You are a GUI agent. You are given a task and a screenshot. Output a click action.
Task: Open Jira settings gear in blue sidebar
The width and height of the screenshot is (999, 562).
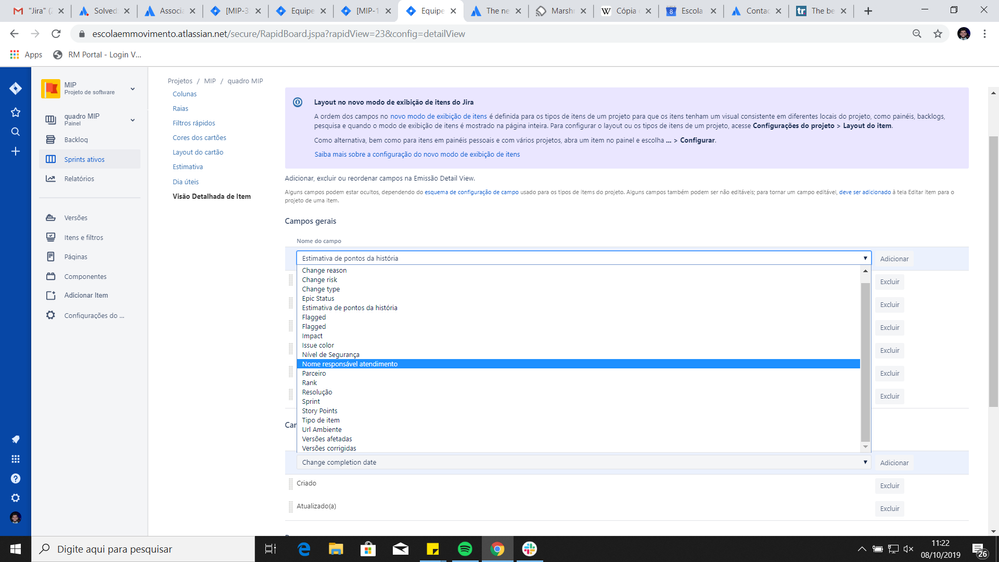(15, 498)
